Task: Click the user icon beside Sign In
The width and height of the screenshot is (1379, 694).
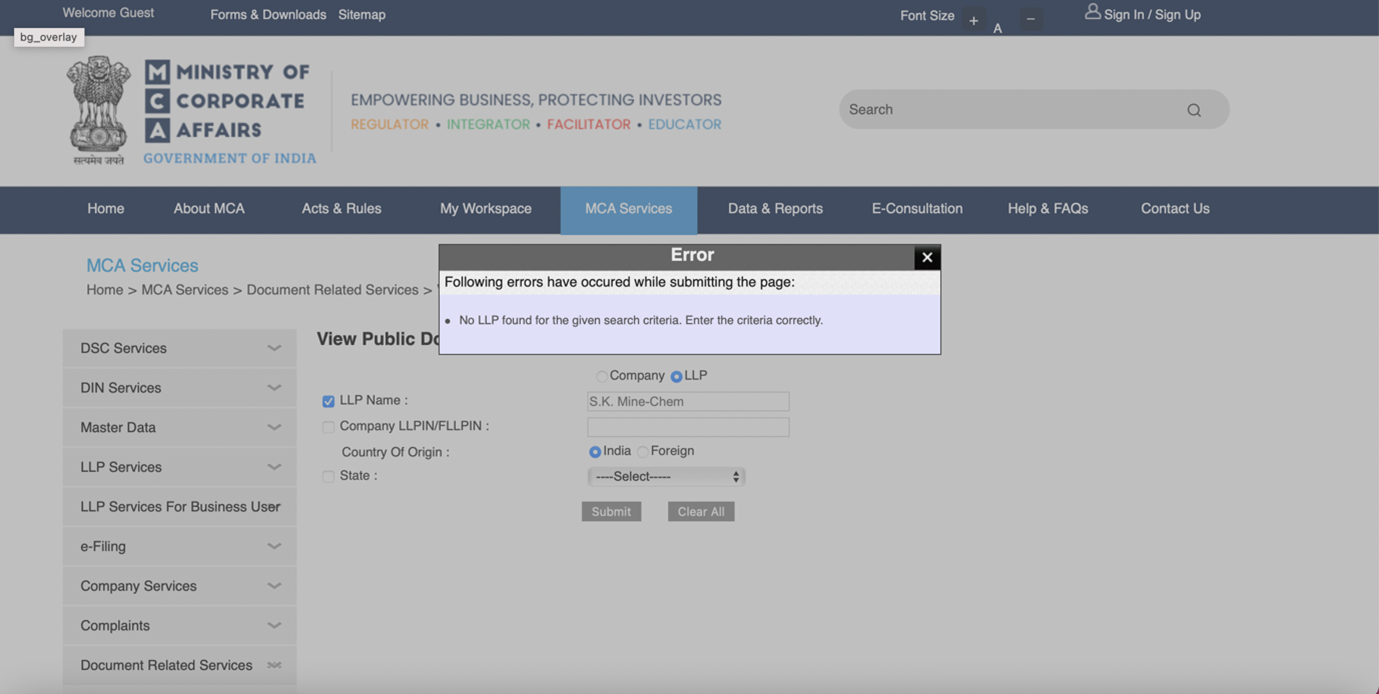Action: coord(1092,12)
